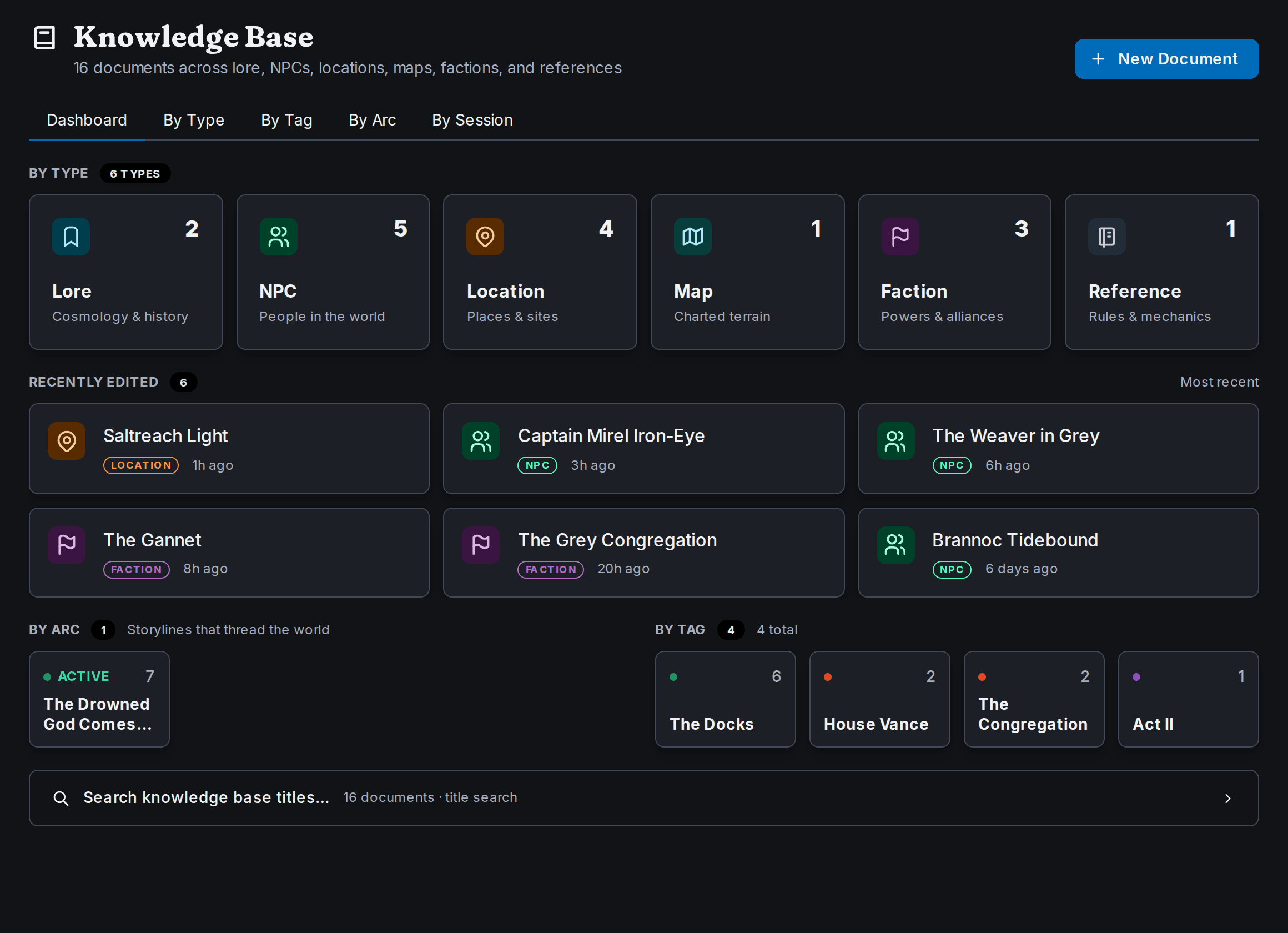Open the By Arc tab

372,120
